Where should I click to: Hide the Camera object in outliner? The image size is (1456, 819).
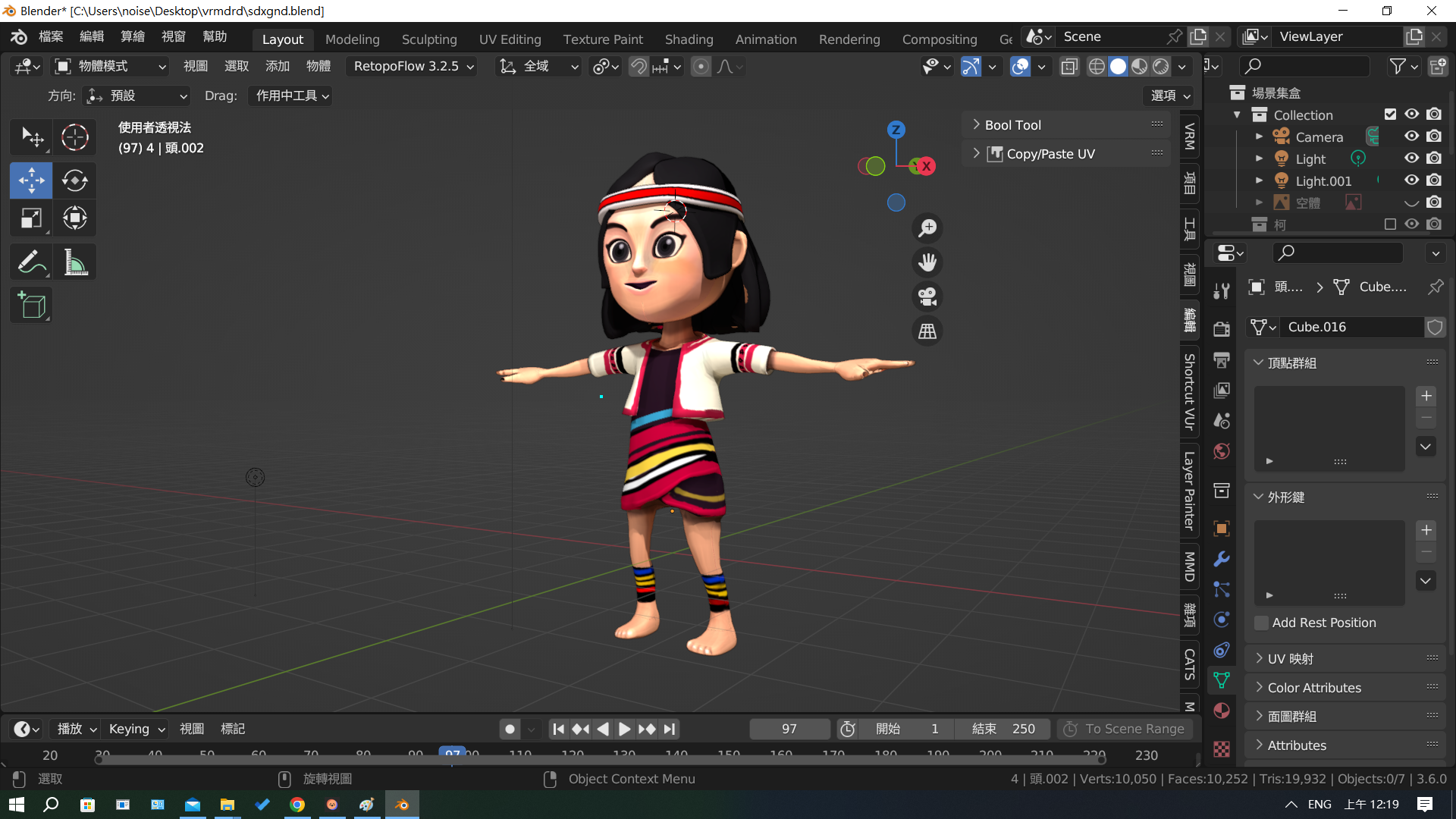click(1411, 136)
